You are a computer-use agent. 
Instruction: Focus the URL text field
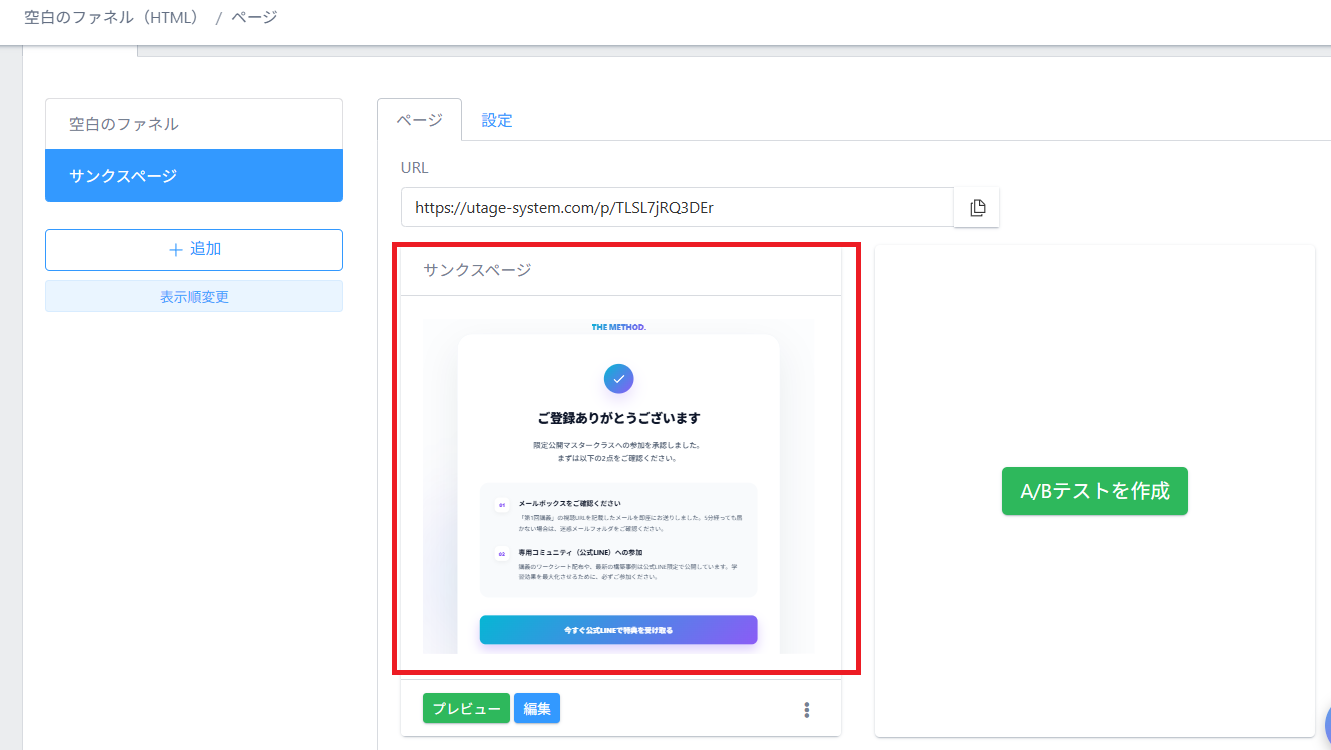(676, 208)
